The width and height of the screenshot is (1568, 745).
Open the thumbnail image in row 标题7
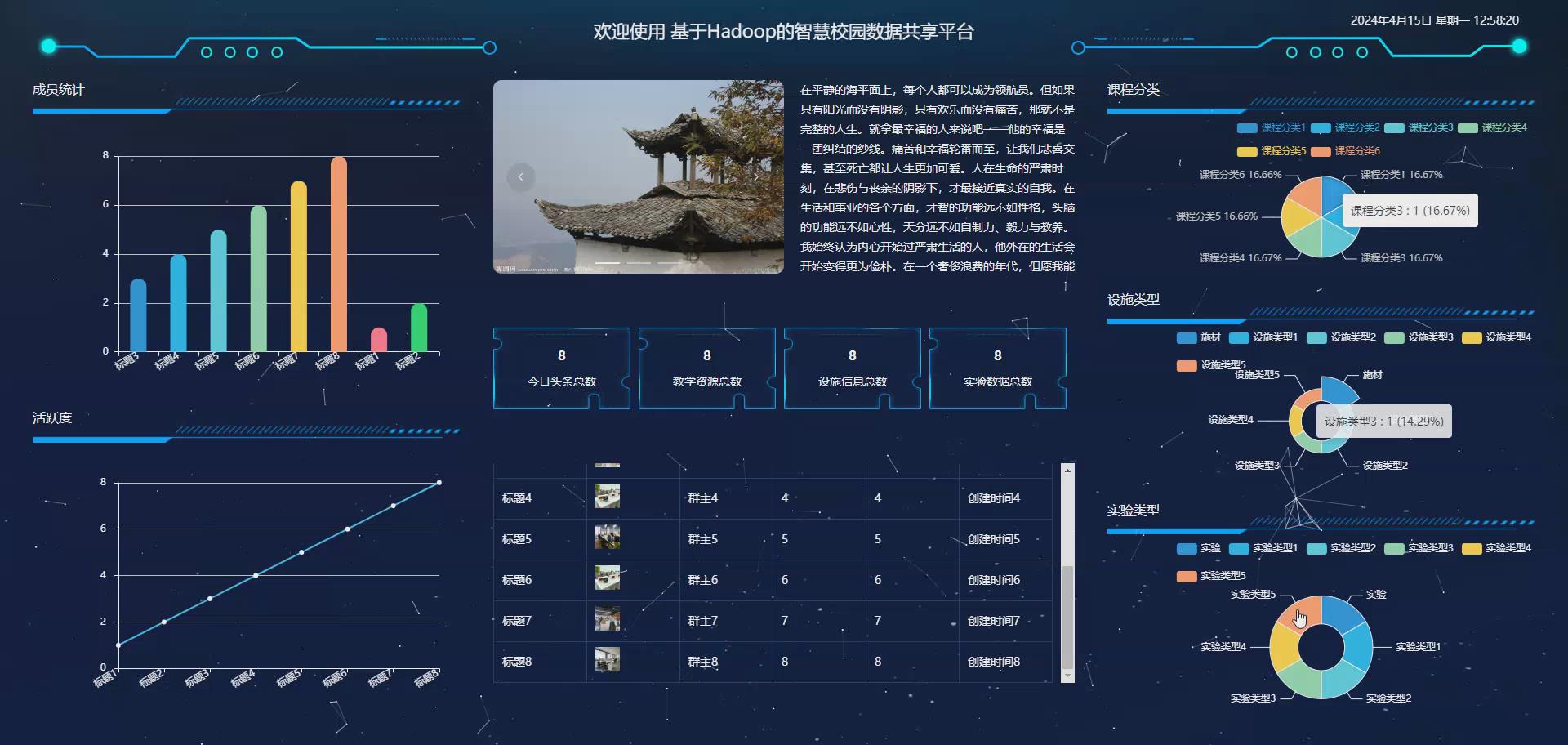[x=607, y=618]
